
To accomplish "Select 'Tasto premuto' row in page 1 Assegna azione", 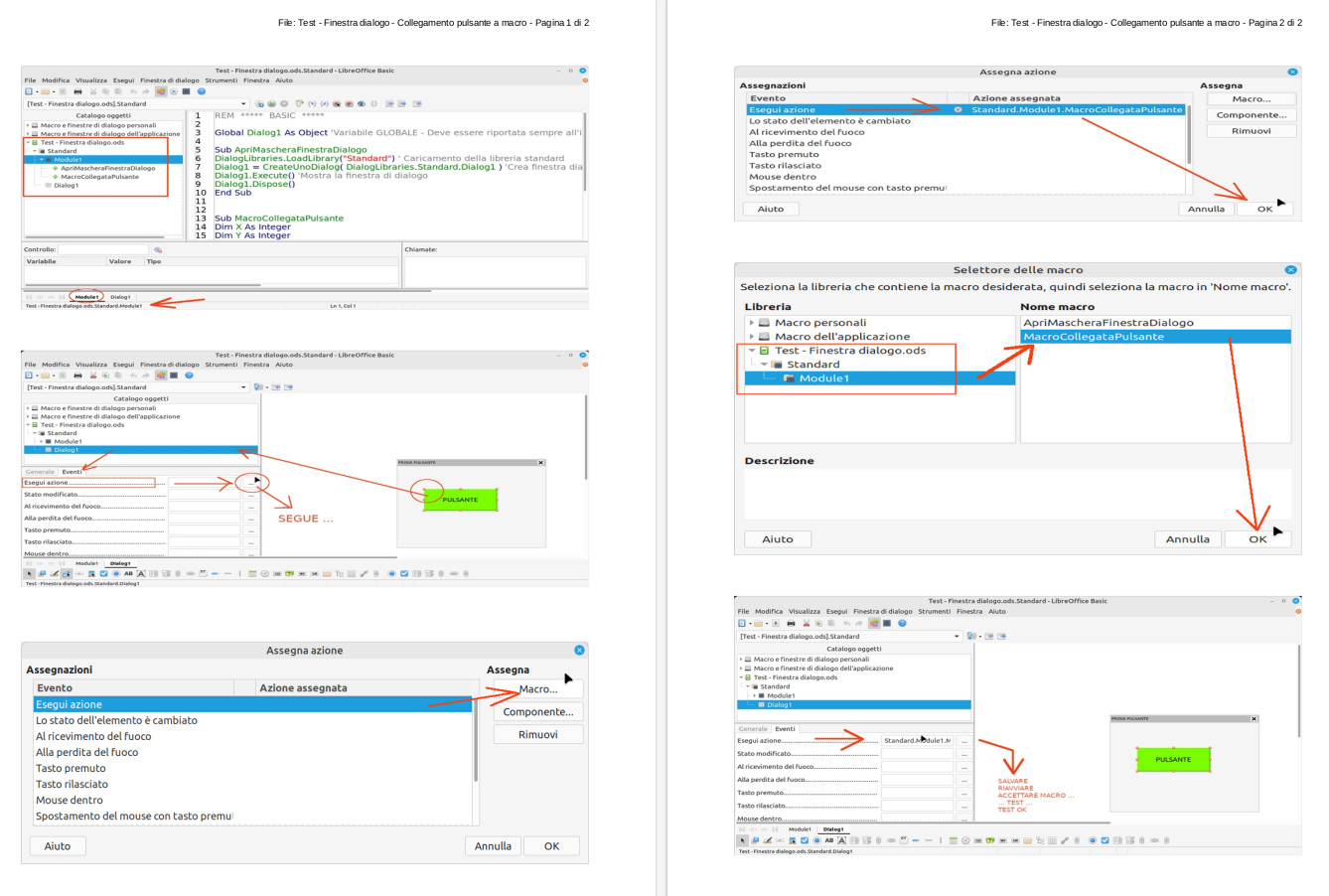I will coord(254,769).
